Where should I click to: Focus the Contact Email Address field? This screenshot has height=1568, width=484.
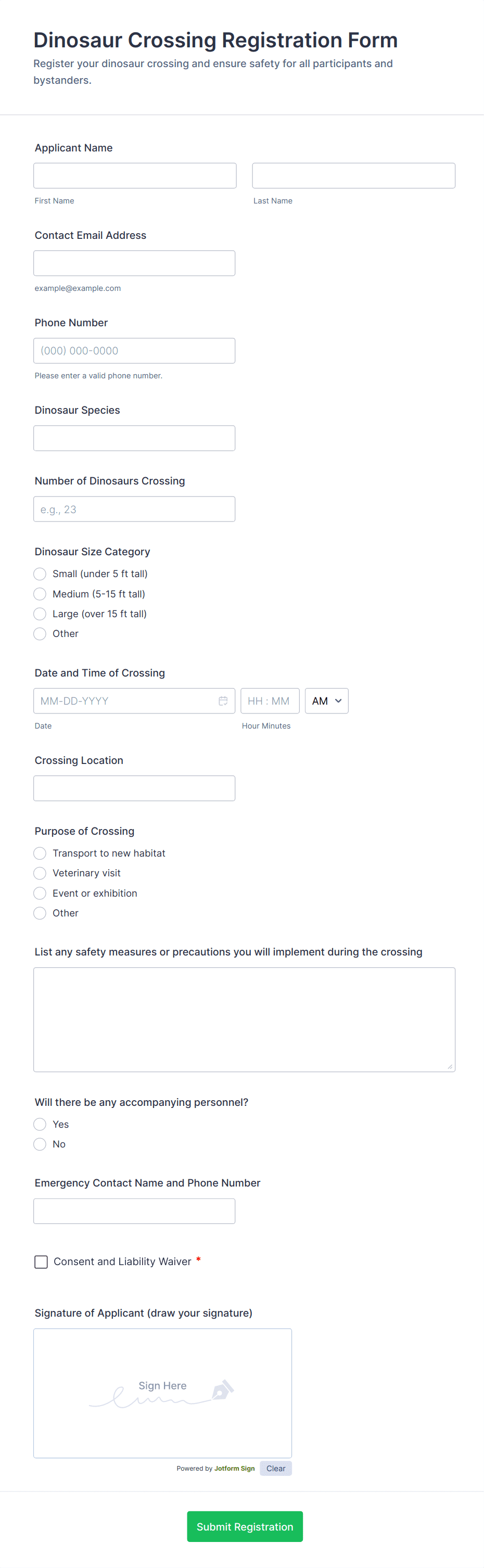click(134, 263)
